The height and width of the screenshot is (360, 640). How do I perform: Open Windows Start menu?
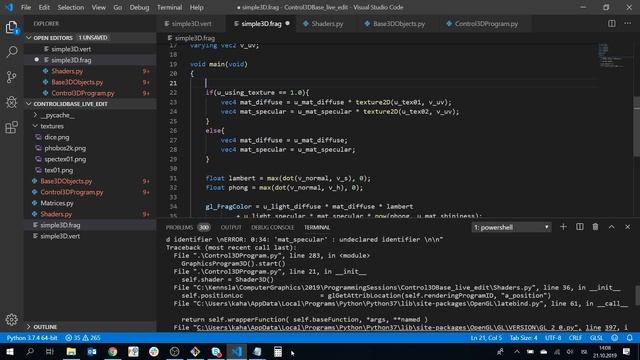coord(9,352)
